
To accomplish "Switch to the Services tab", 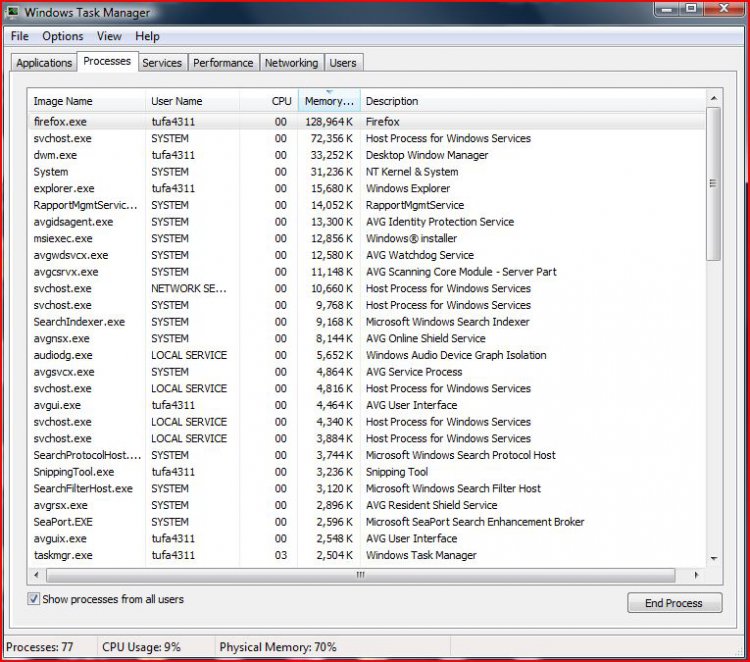I will point(162,63).
